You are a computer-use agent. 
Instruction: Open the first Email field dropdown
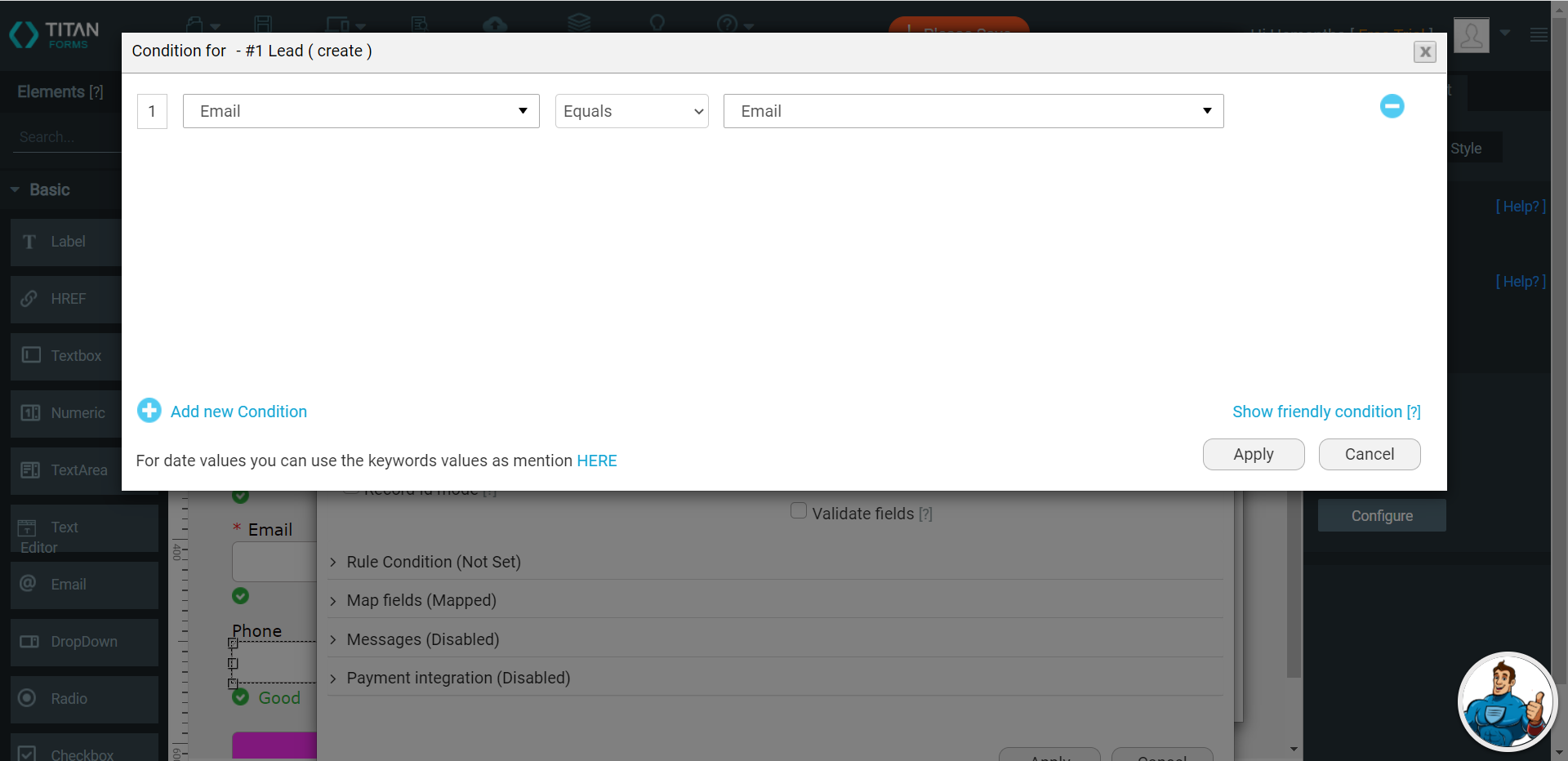click(361, 111)
